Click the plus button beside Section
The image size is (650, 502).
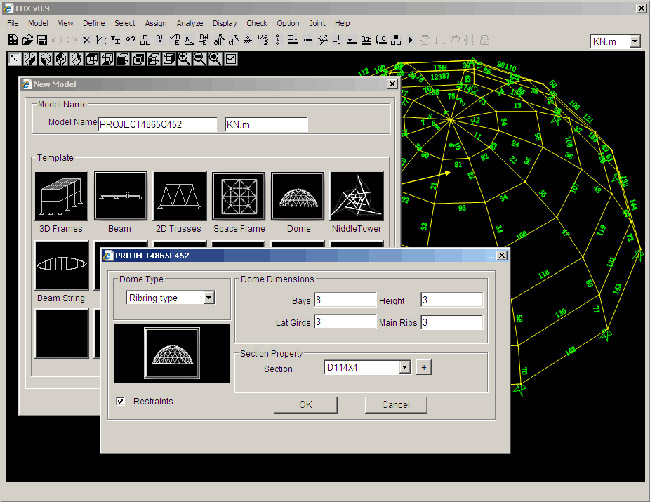pos(423,368)
